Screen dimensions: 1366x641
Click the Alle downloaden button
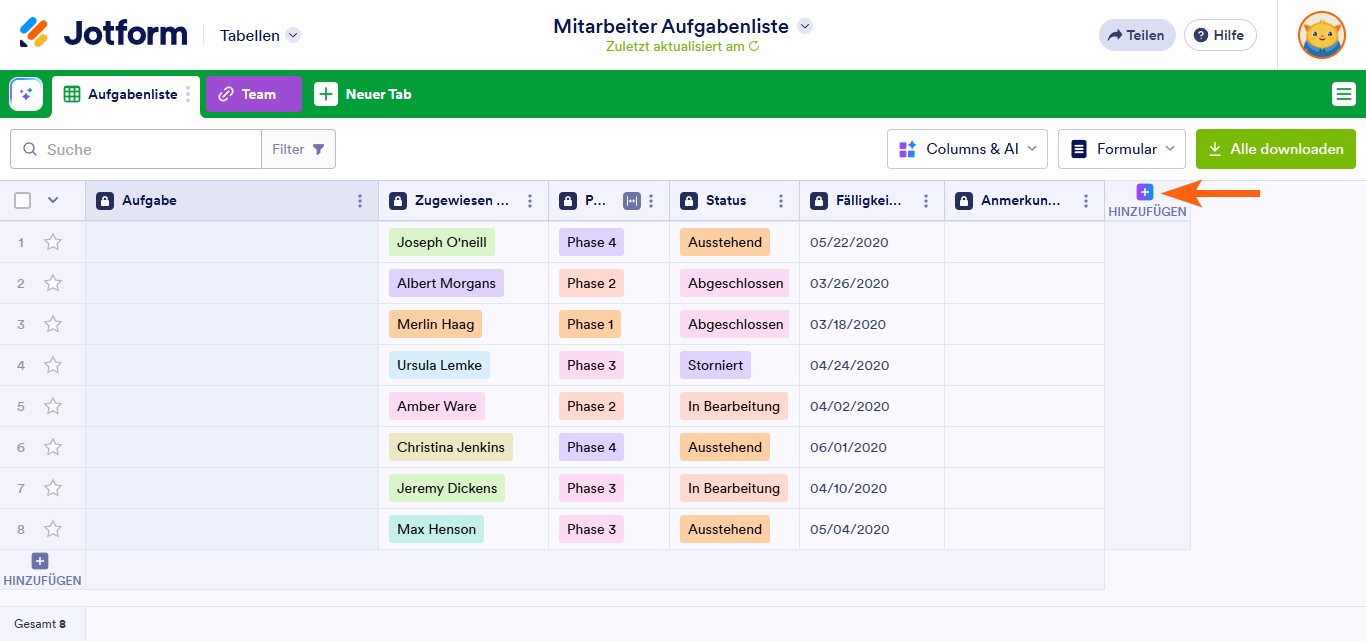(x=1275, y=148)
